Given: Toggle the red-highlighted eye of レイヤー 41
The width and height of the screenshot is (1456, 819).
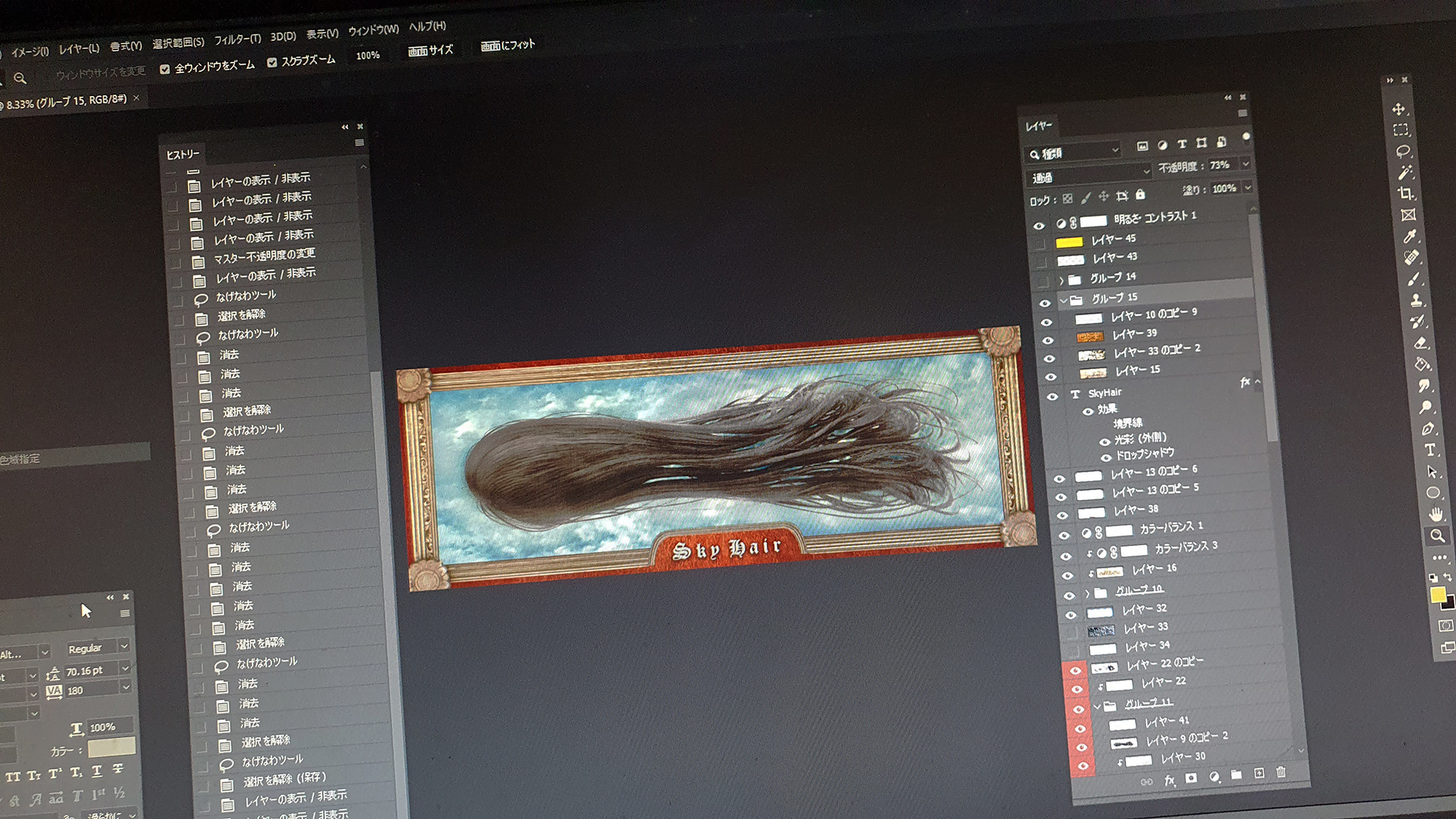Looking at the screenshot, I should (x=1080, y=728).
